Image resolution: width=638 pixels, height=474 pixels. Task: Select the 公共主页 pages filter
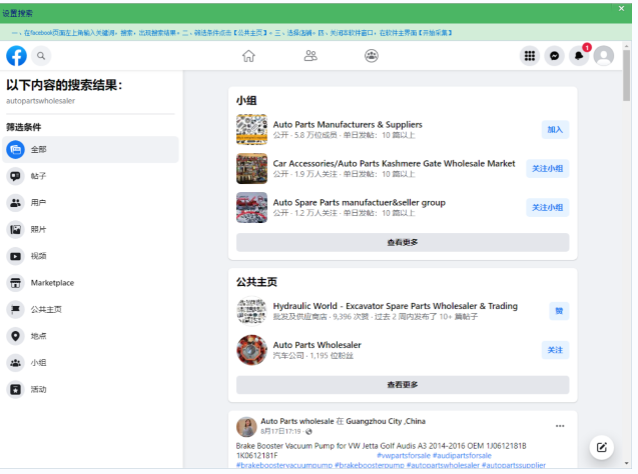[x=90, y=309]
